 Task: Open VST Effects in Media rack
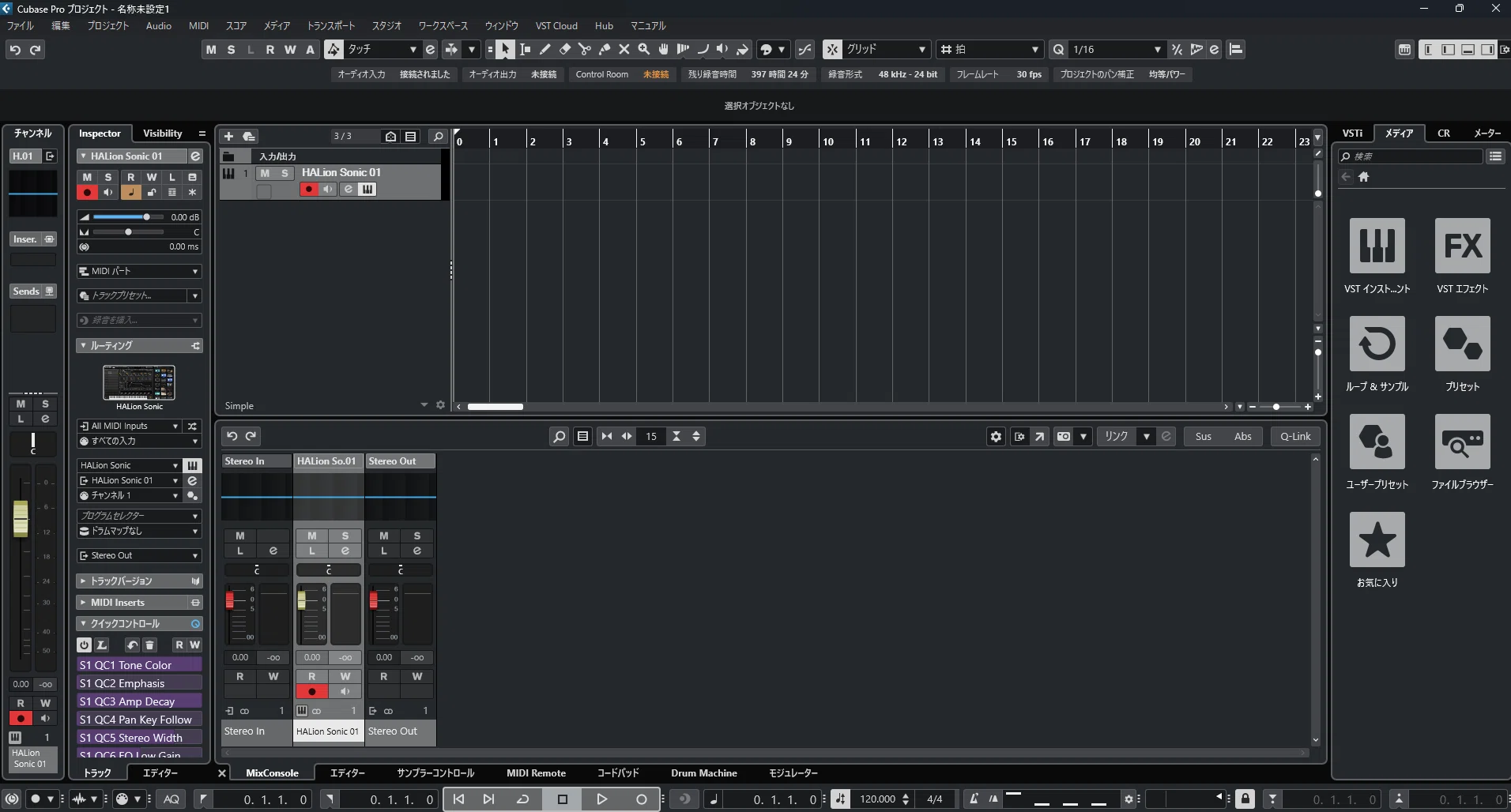point(1463,246)
